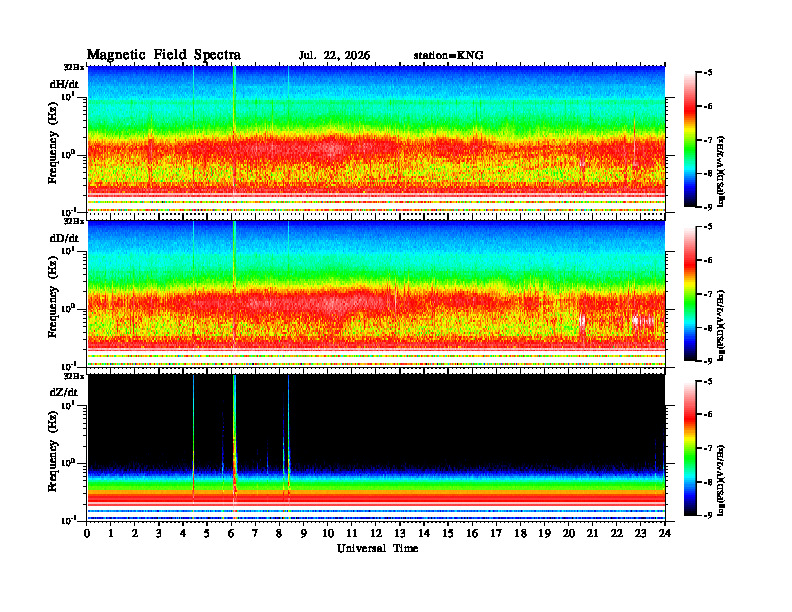792x612 pixels.
Task: Click hour "3" on the Universal Time axis
Action: point(159,533)
